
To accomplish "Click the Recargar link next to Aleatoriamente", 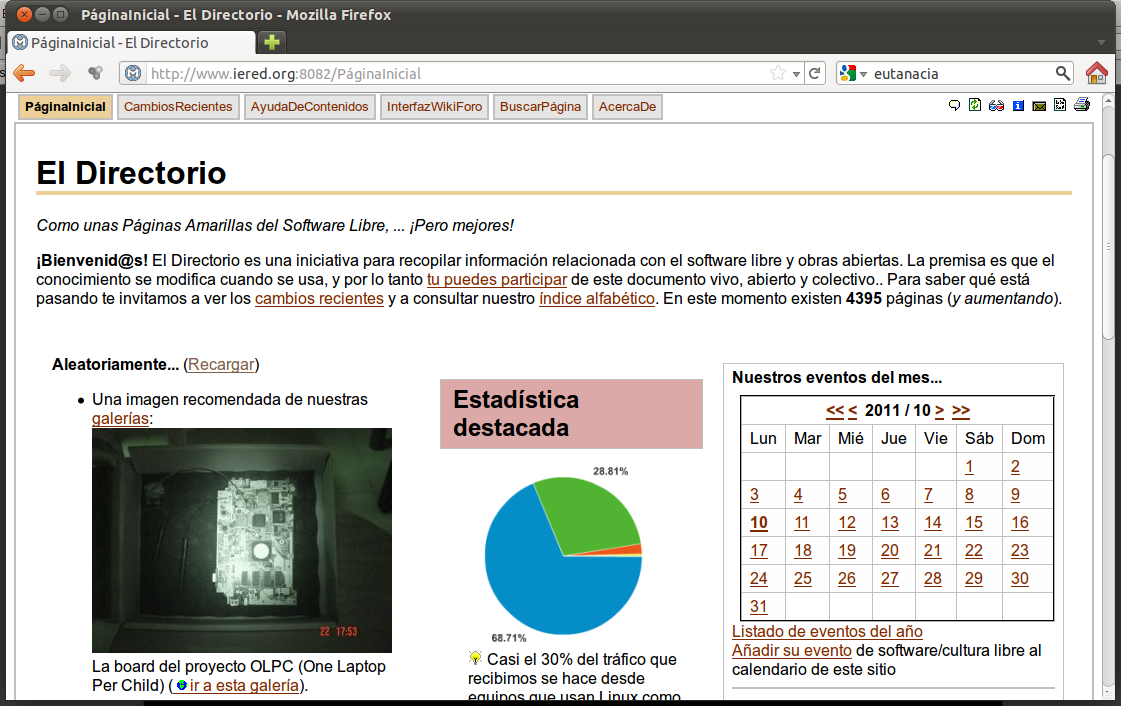I will coord(221,364).
